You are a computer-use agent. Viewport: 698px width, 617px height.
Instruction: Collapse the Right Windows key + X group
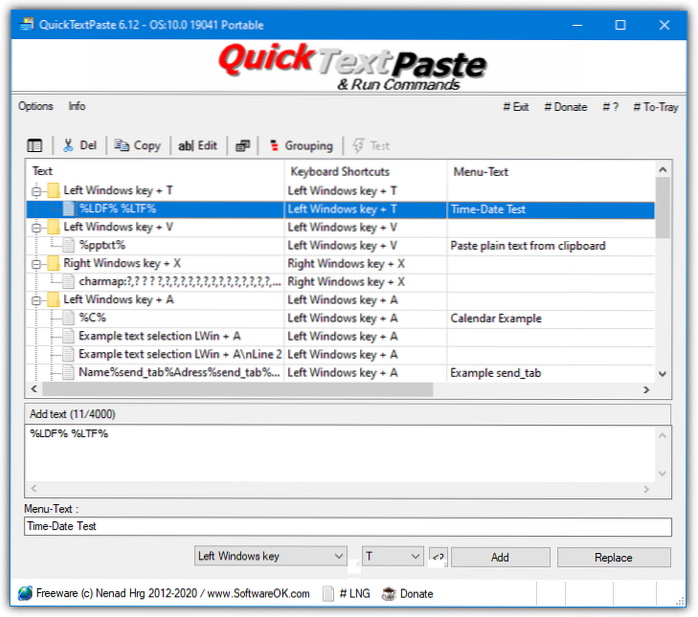tap(38, 263)
